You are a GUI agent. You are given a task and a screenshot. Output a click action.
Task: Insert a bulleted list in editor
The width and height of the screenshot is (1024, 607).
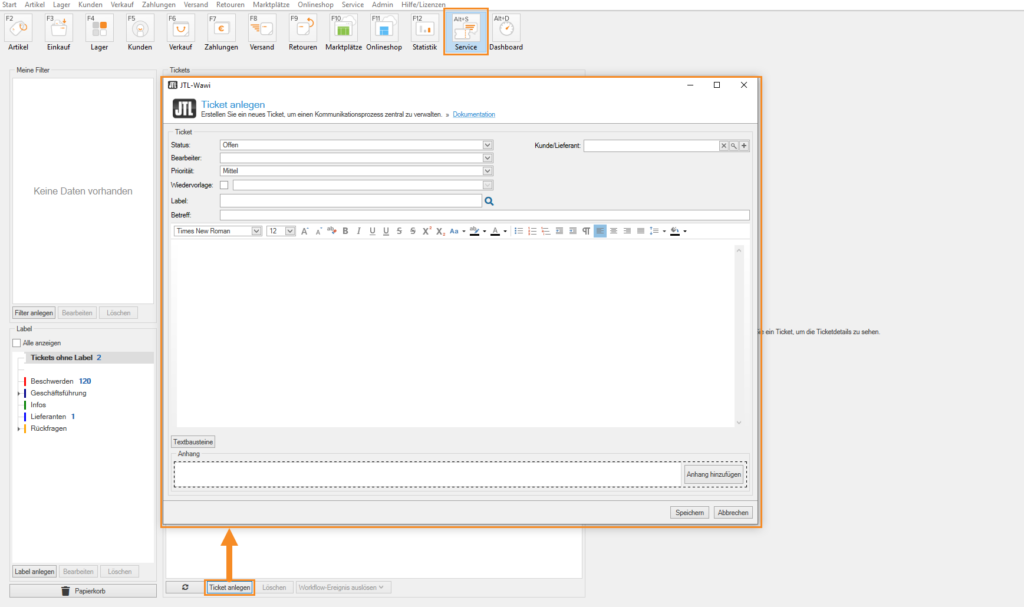(518, 231)
